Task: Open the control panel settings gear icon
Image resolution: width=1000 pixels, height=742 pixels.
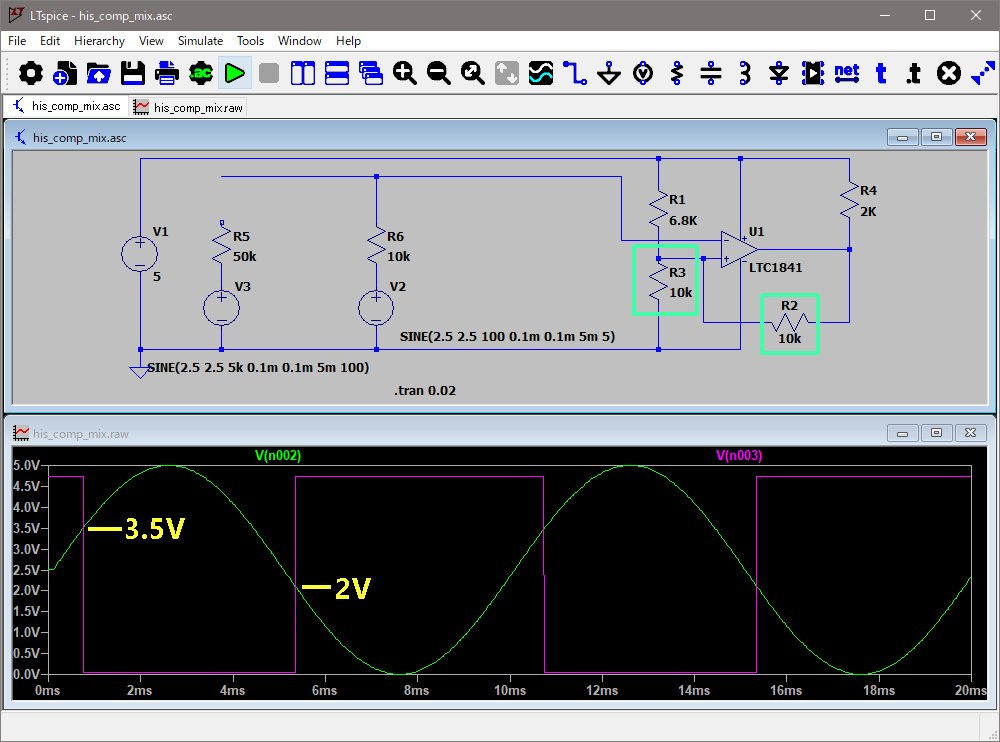Action: [x=31, y=73]
